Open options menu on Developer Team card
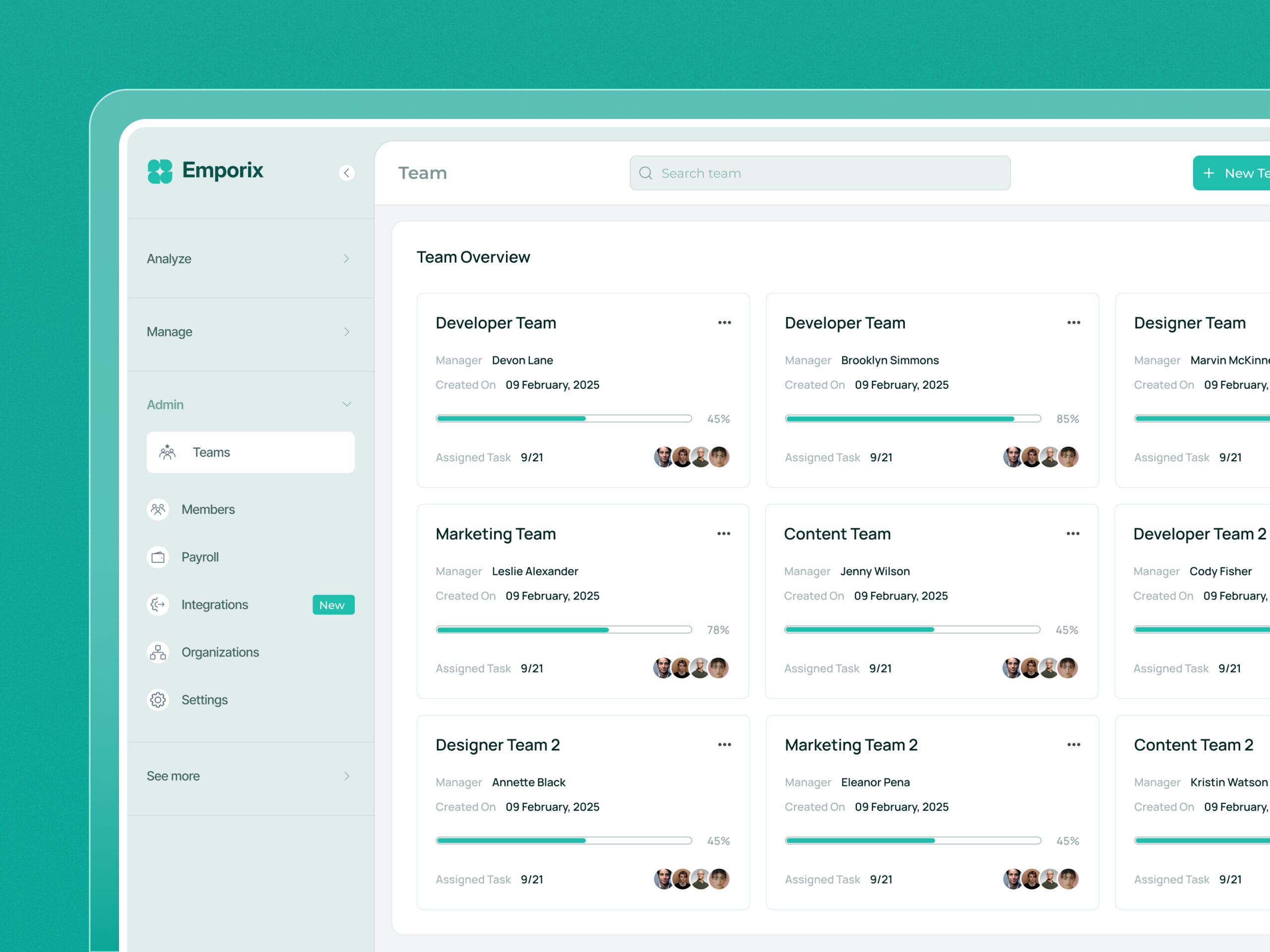1270x952 pixels. tap(724, 322)
